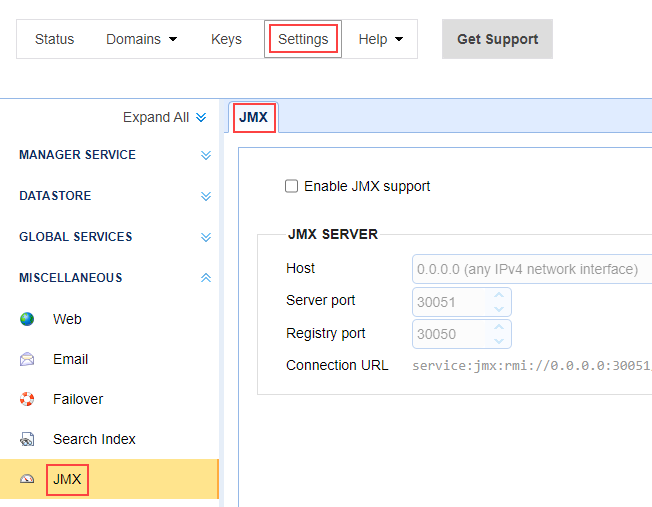The width and height of the screenshot is (652, 507).
Task: Go to the Status page
Action: 55,39
